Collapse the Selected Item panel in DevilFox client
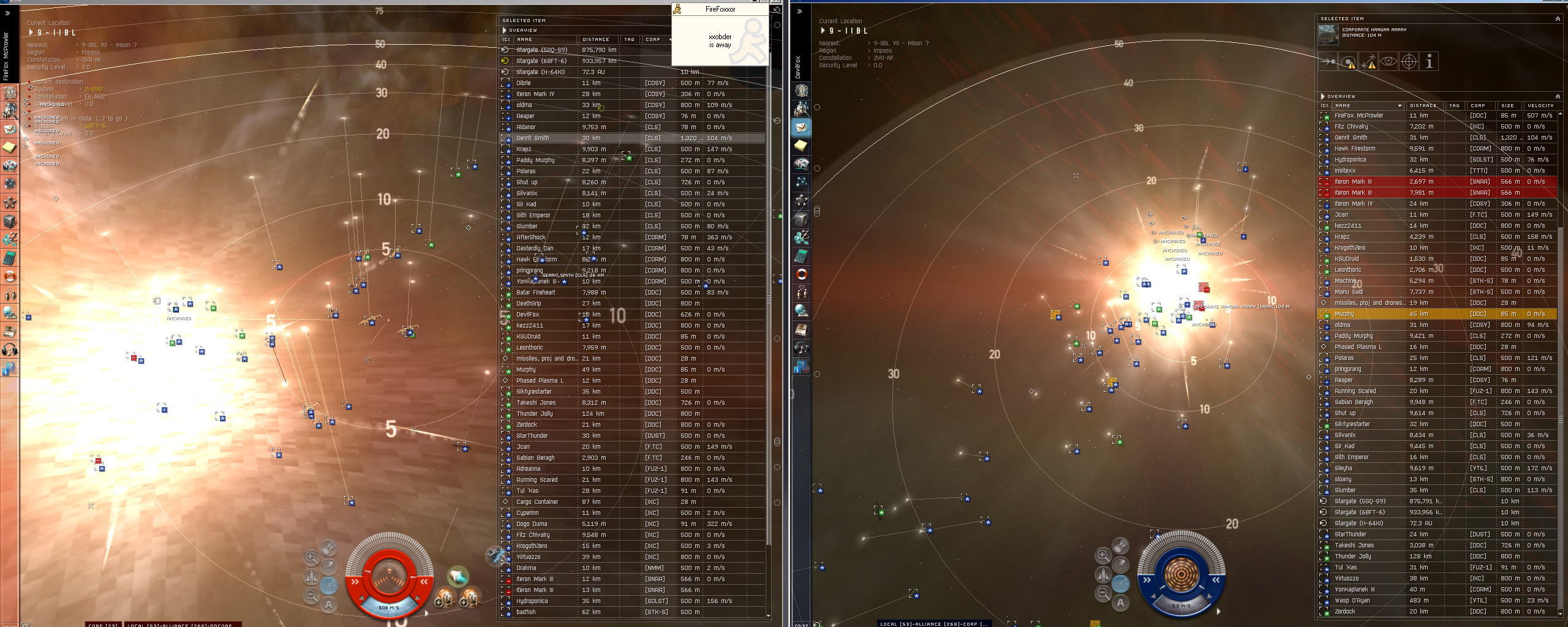Image resolution: width=1568 pixels, height=627 pixels. click(1558, 19)
